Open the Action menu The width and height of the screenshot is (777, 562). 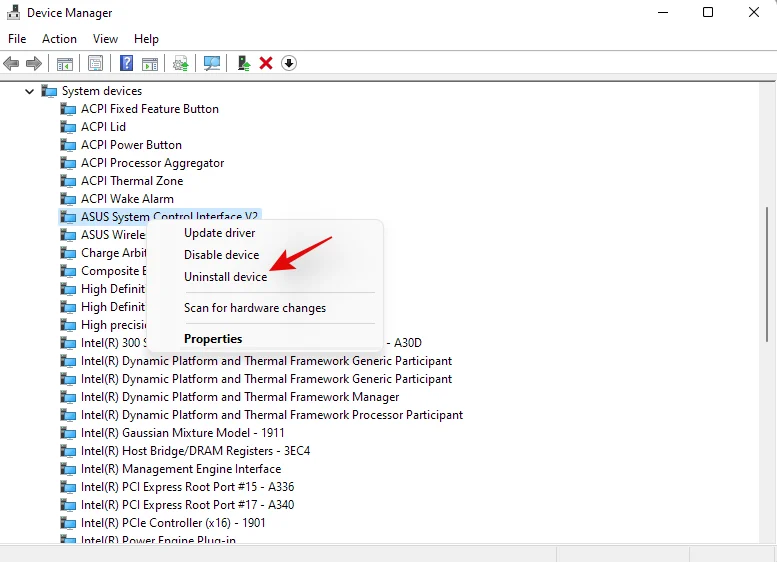tap(59, 39)
